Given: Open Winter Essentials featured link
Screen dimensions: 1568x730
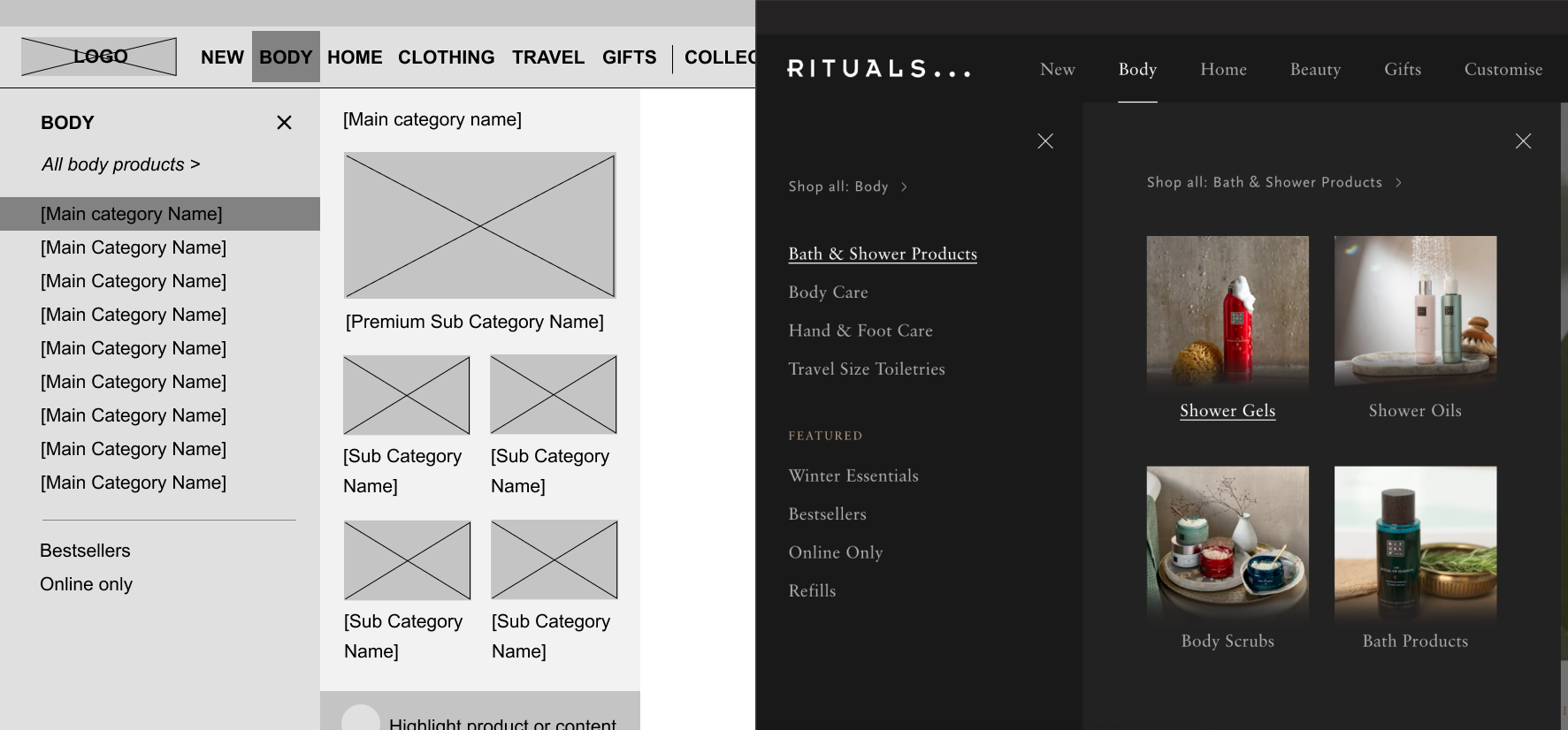Looking at the screenshot, I should click(853, 475).
